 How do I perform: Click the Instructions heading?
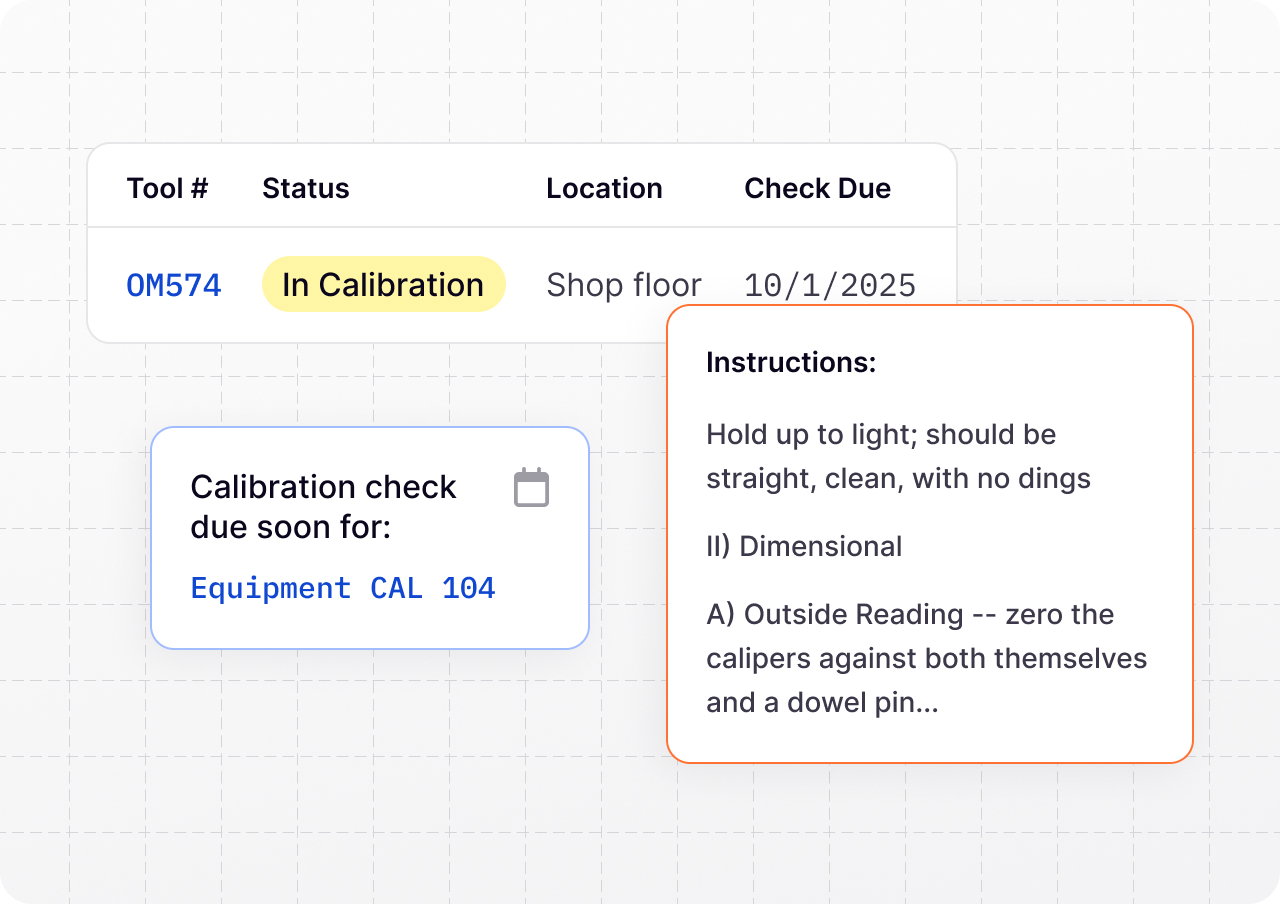[791, 362]
